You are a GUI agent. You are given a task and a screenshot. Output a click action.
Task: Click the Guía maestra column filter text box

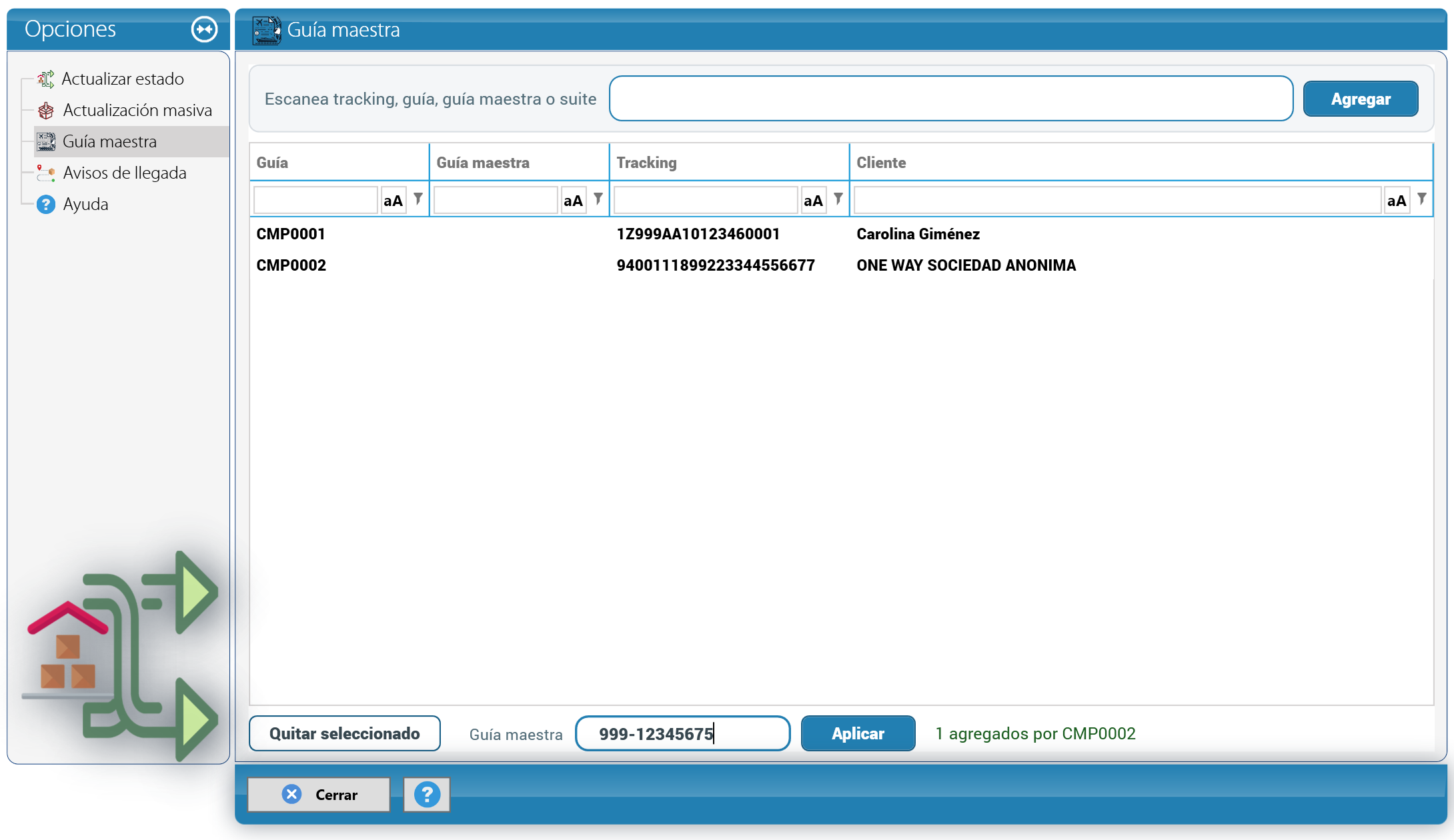click(x=496, y=200)
